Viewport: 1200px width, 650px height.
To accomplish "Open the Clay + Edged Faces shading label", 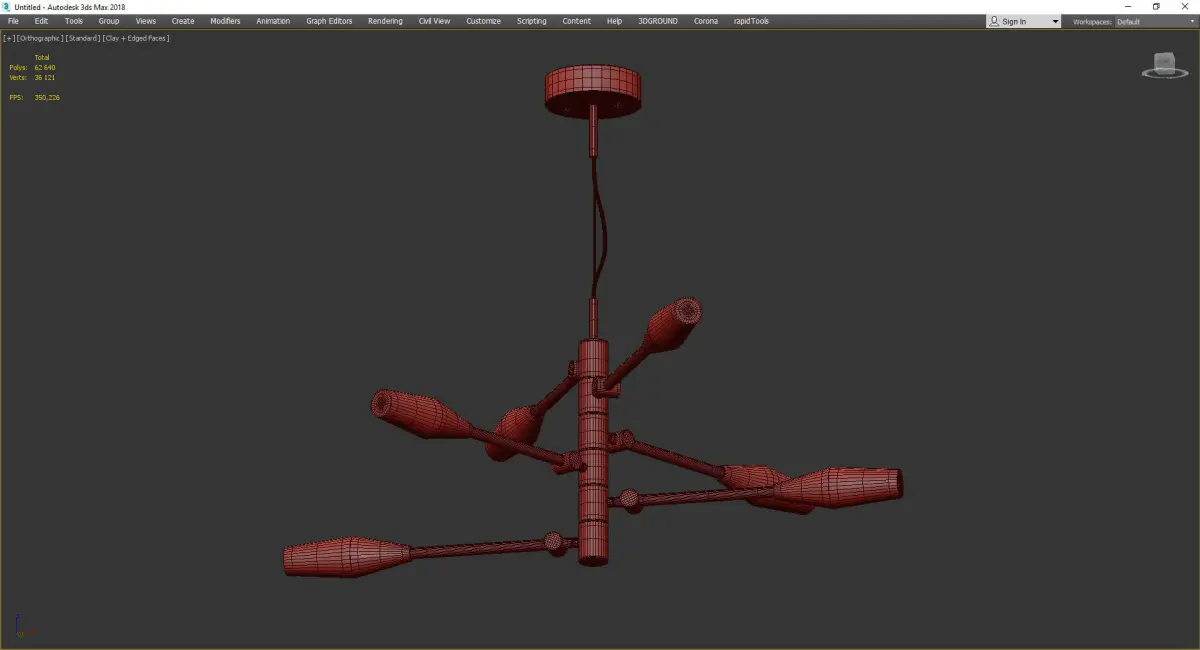I will point(135,38).
